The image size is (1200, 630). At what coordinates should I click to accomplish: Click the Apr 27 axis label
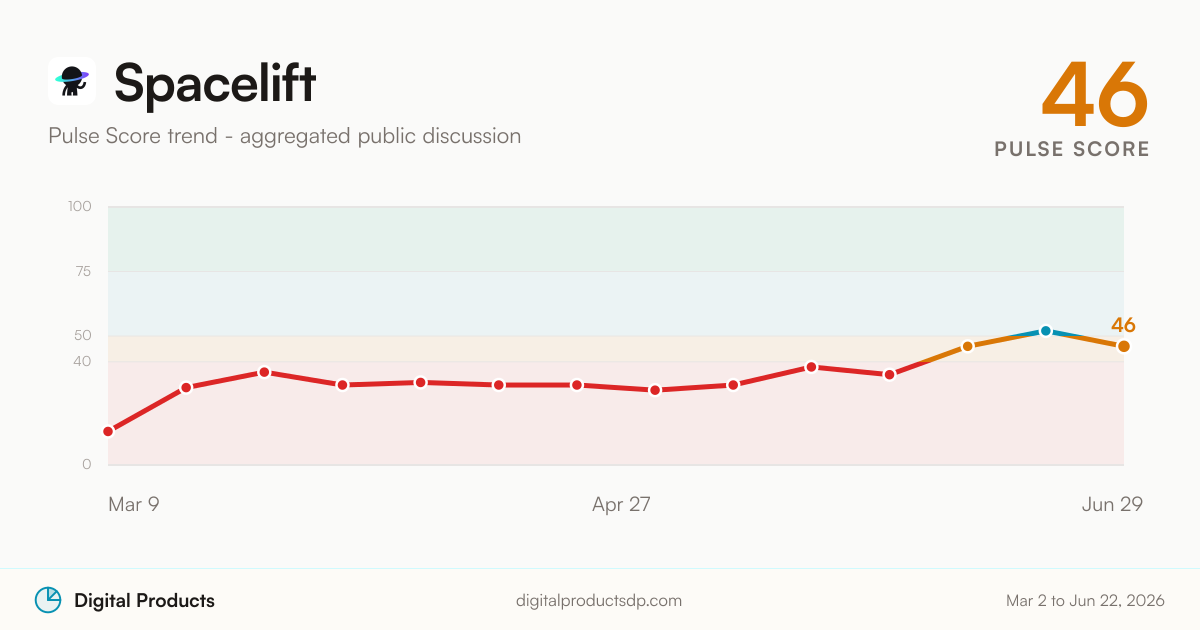(x=621, y=505)
